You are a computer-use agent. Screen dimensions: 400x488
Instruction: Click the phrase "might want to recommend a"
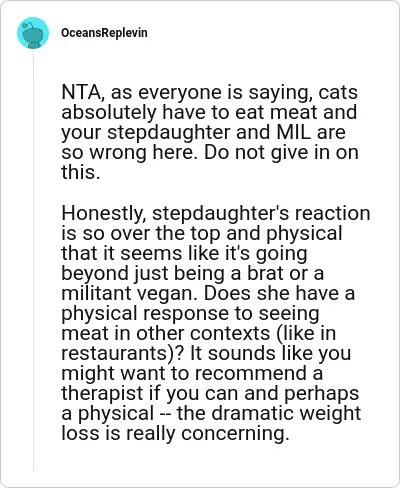(192, 373)
